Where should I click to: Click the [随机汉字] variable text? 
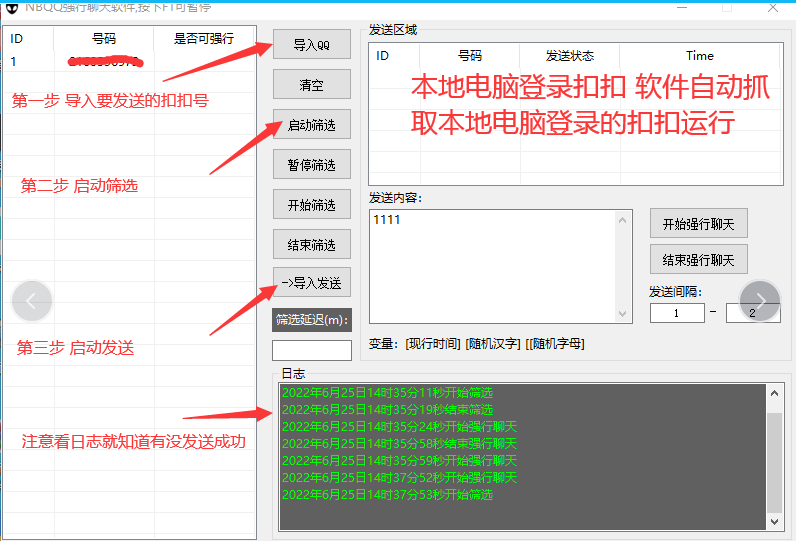pyautogui.click(x=492, y=344)
